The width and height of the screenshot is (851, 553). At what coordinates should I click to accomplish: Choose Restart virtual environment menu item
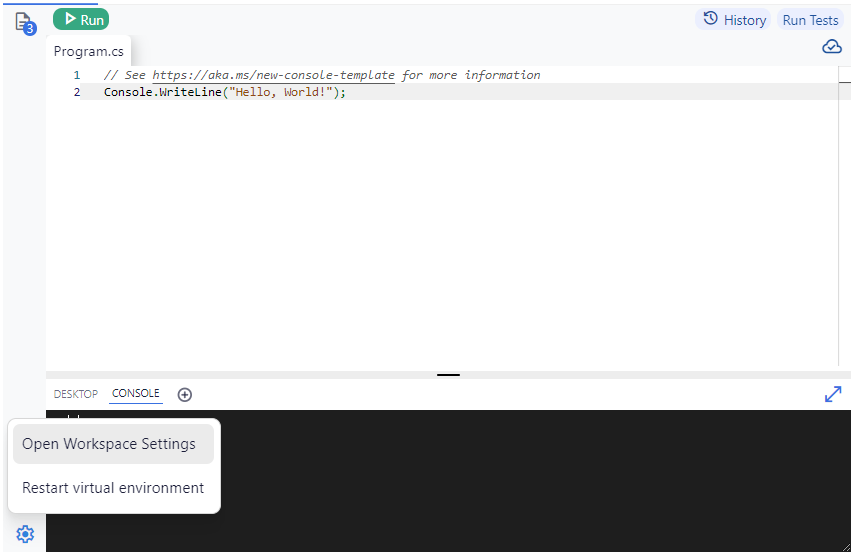click(113, 488)
